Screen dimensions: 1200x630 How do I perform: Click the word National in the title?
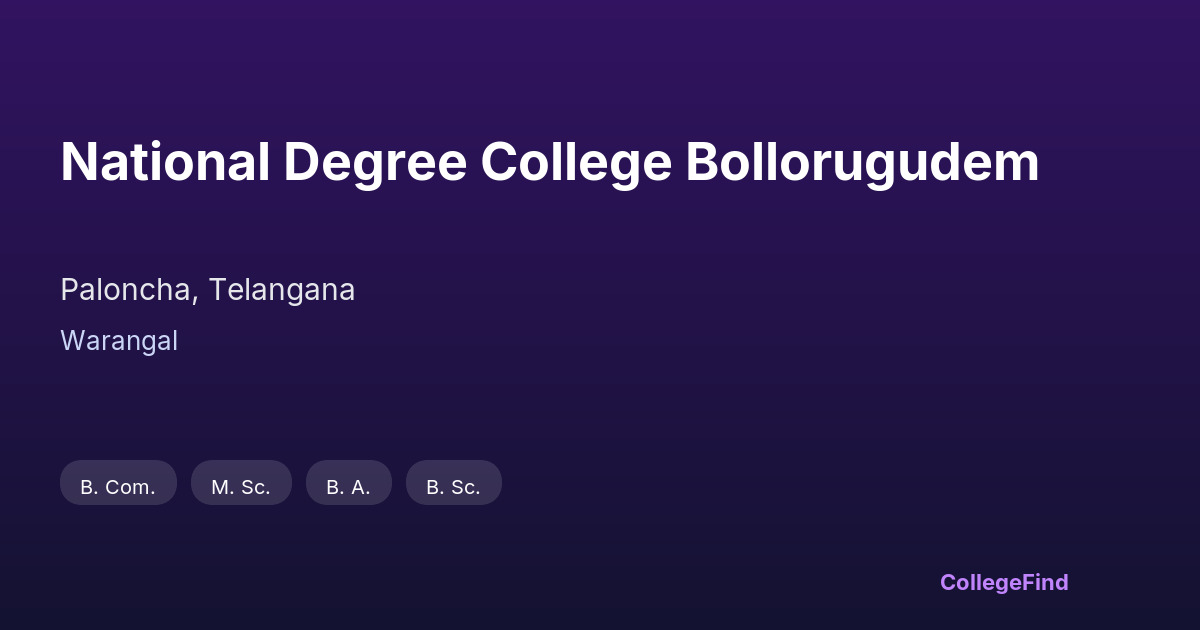tap(165, 162)
